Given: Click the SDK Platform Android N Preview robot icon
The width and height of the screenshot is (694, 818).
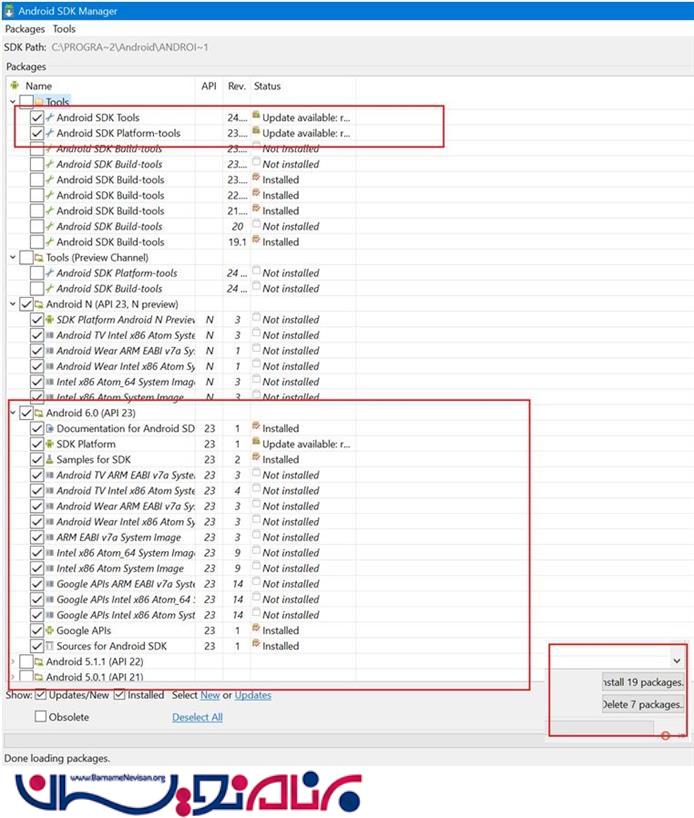Looking at the screenshot, I should (x=50, y=320).
